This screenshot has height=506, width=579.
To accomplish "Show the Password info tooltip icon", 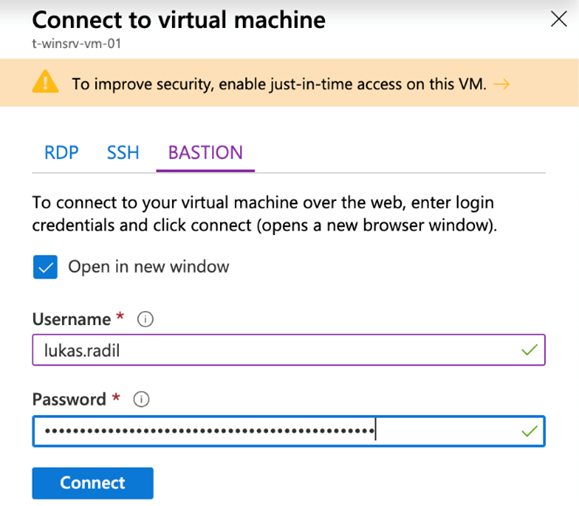I will 141,399.
